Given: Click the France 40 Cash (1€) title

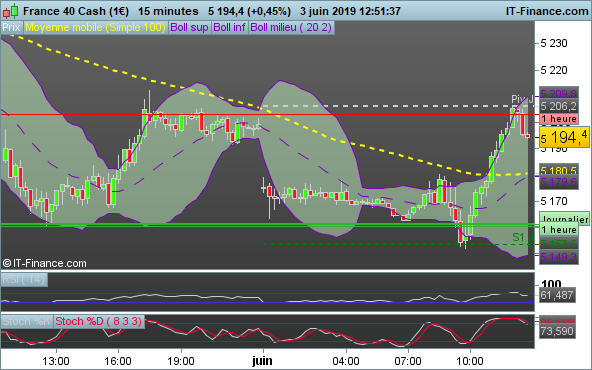Looking at the screenshot, I should [x=76, y=11].
